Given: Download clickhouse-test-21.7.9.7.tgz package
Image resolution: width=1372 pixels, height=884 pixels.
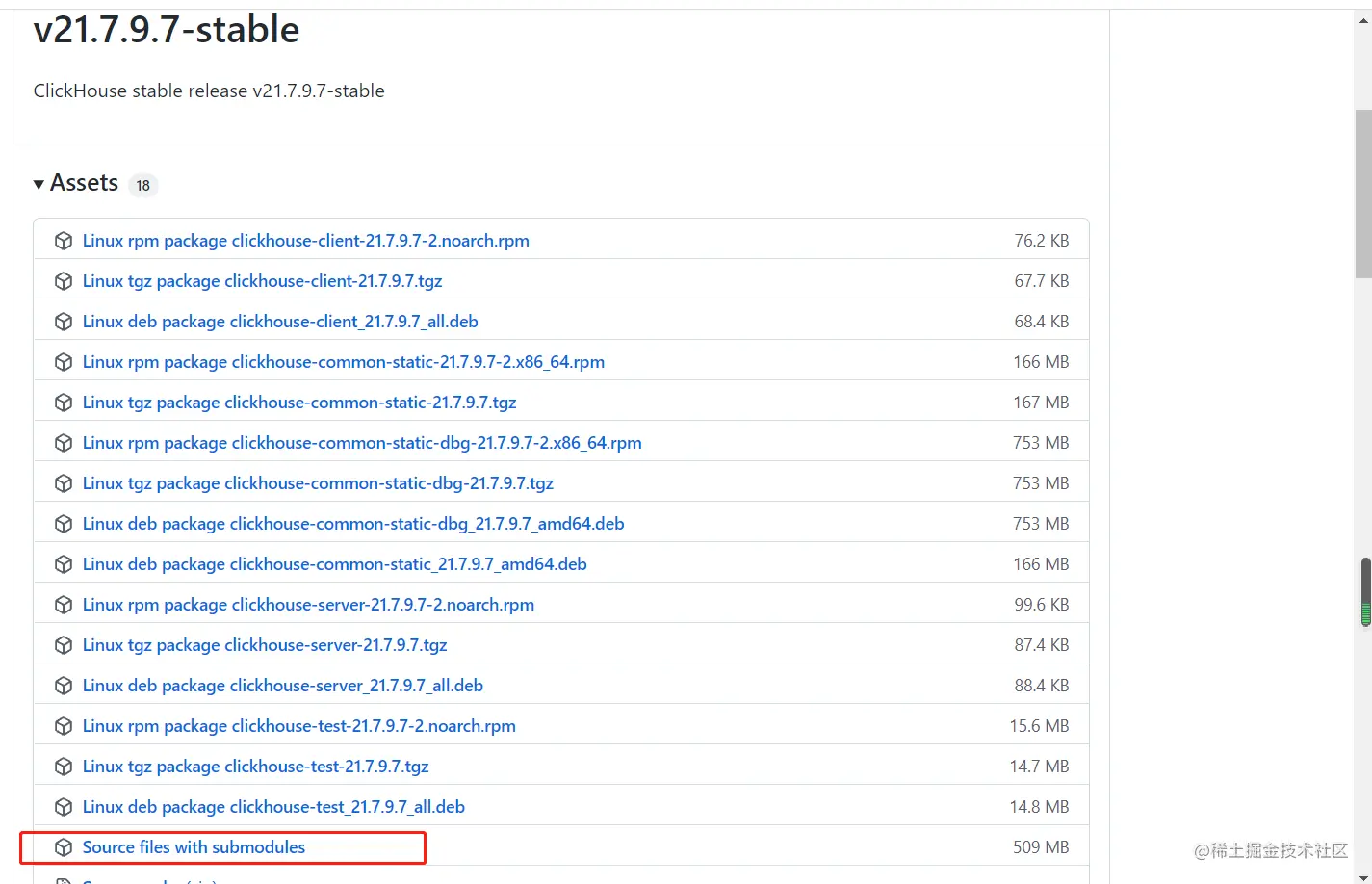Looking at the screenshot, I should coord(255,767).
